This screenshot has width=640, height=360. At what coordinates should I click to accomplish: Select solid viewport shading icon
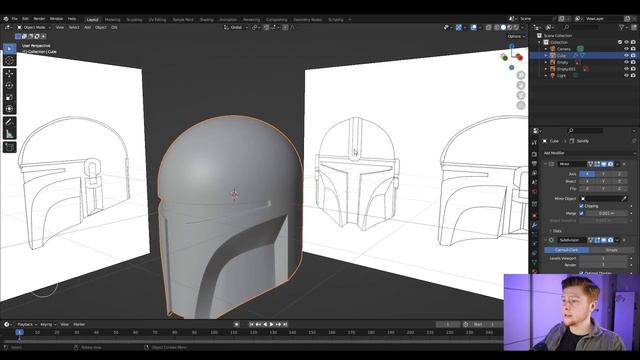pos(503,27)
